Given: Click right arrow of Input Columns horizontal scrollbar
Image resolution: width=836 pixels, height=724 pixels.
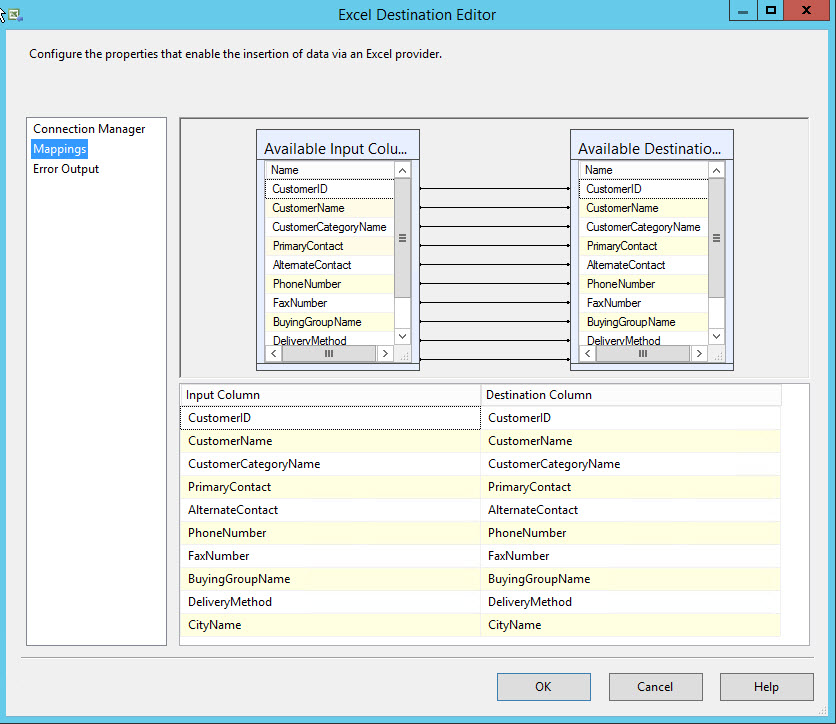Looking at the screenshot, I should point(385,353).
